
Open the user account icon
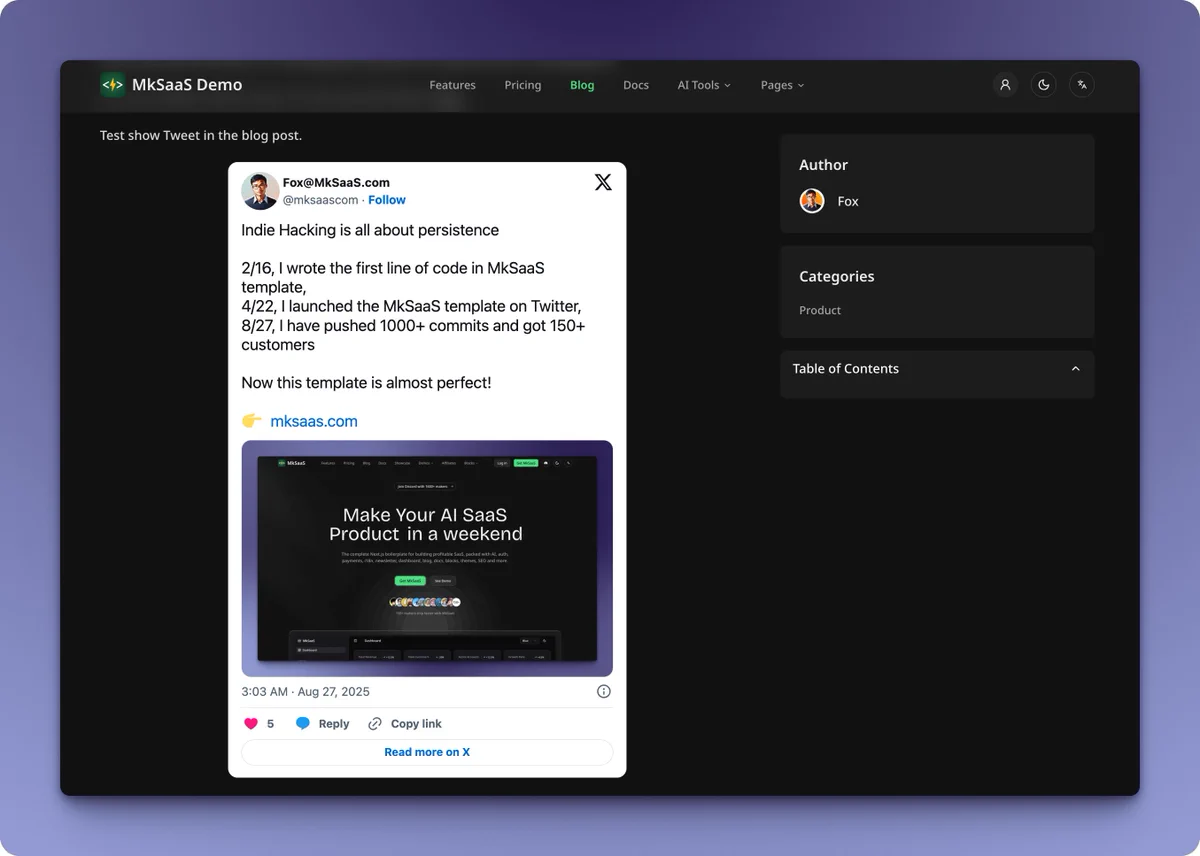(1005, 85)
